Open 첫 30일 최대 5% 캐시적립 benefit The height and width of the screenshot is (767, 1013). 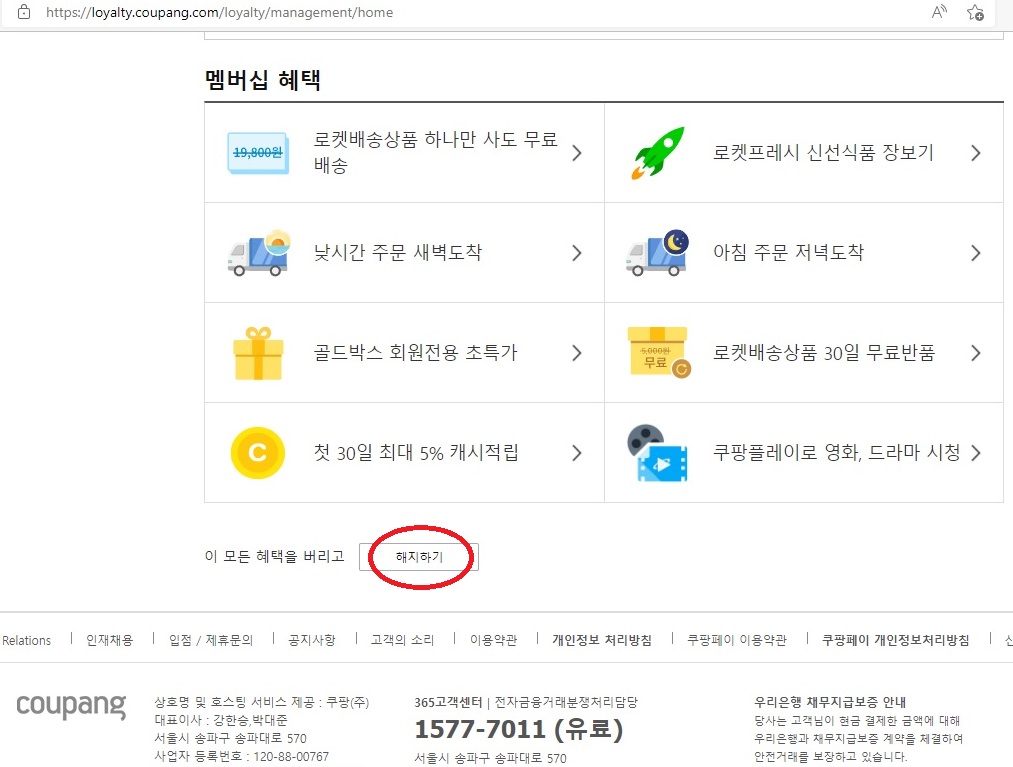tap(404, 453)
